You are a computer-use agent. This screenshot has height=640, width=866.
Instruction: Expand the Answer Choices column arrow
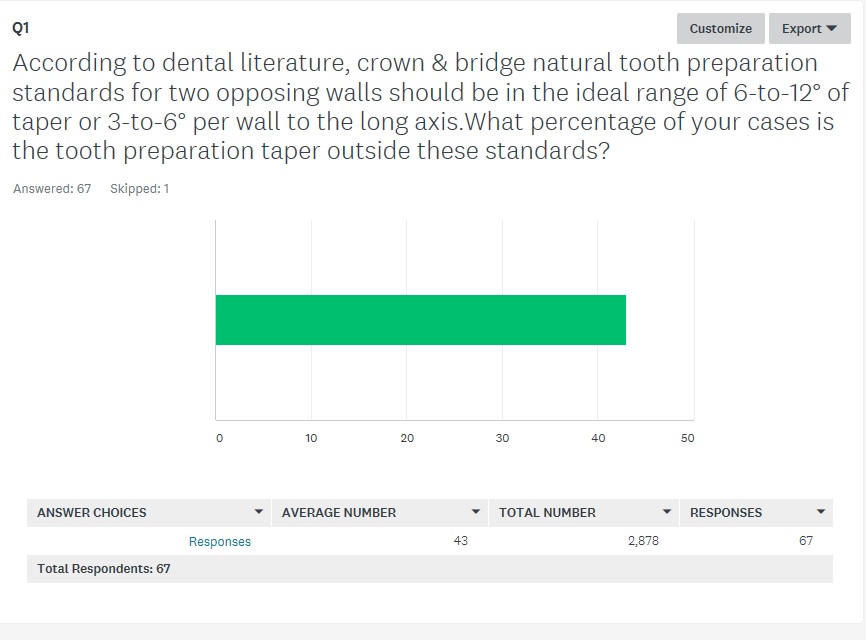[x=259, y=512]
